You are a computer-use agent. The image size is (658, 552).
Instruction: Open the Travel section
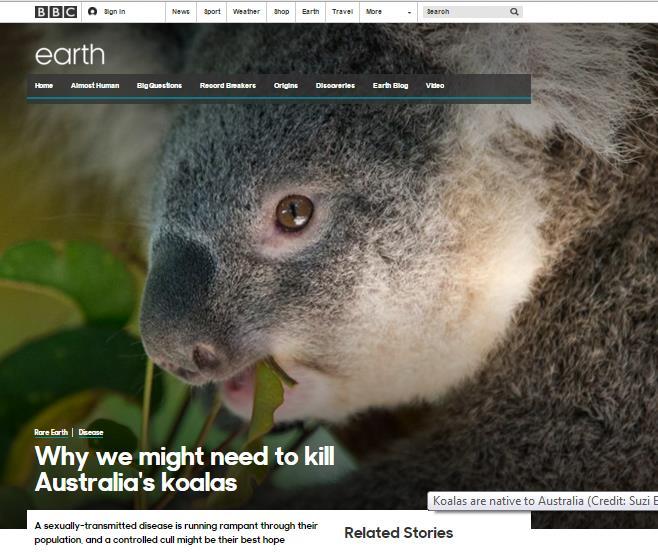[342, 12]
